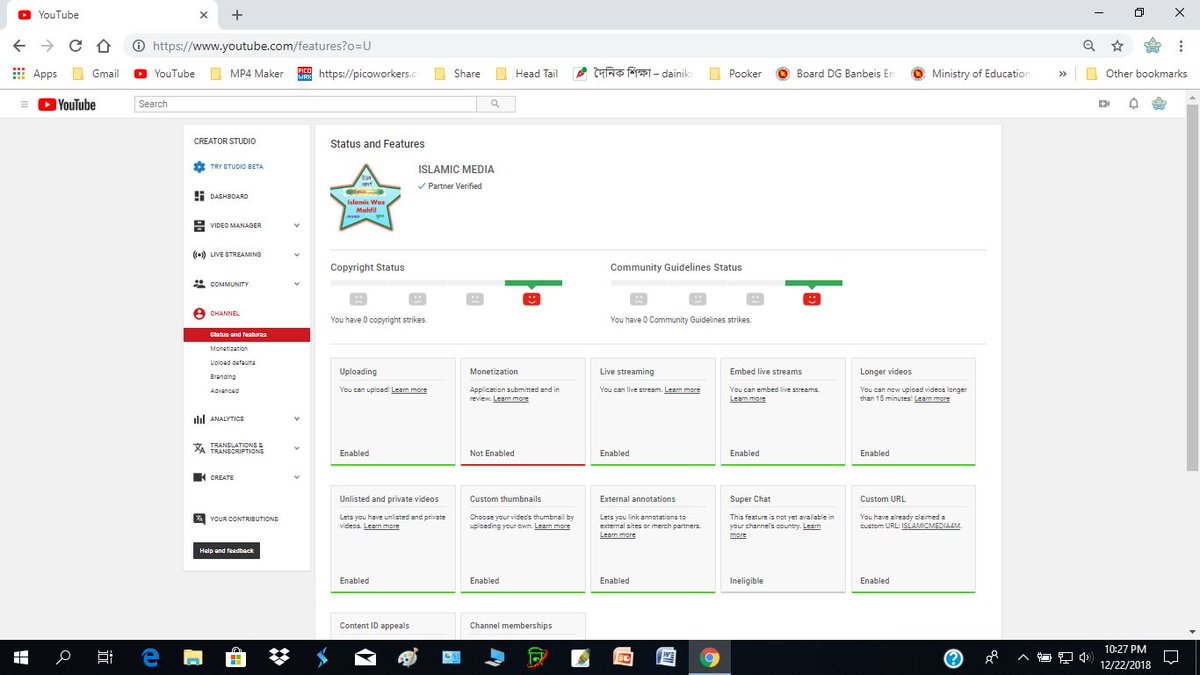Click Learn more in the Monetization card
This screenshot has width=1200, height=675.
[x=511, y=399]
